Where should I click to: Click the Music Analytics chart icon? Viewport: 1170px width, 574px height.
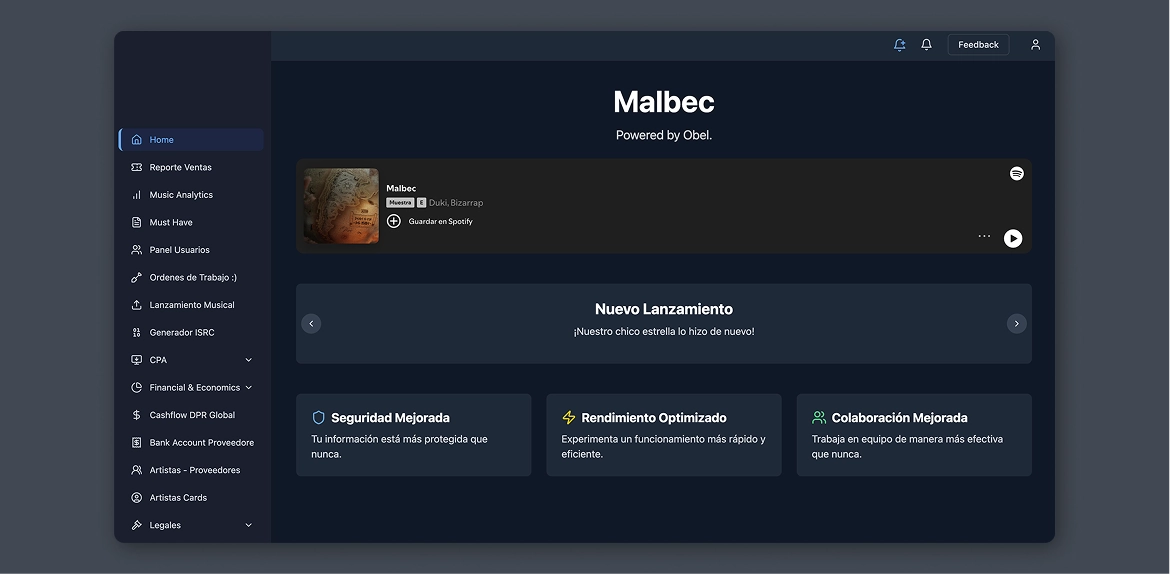pos(137,195)
